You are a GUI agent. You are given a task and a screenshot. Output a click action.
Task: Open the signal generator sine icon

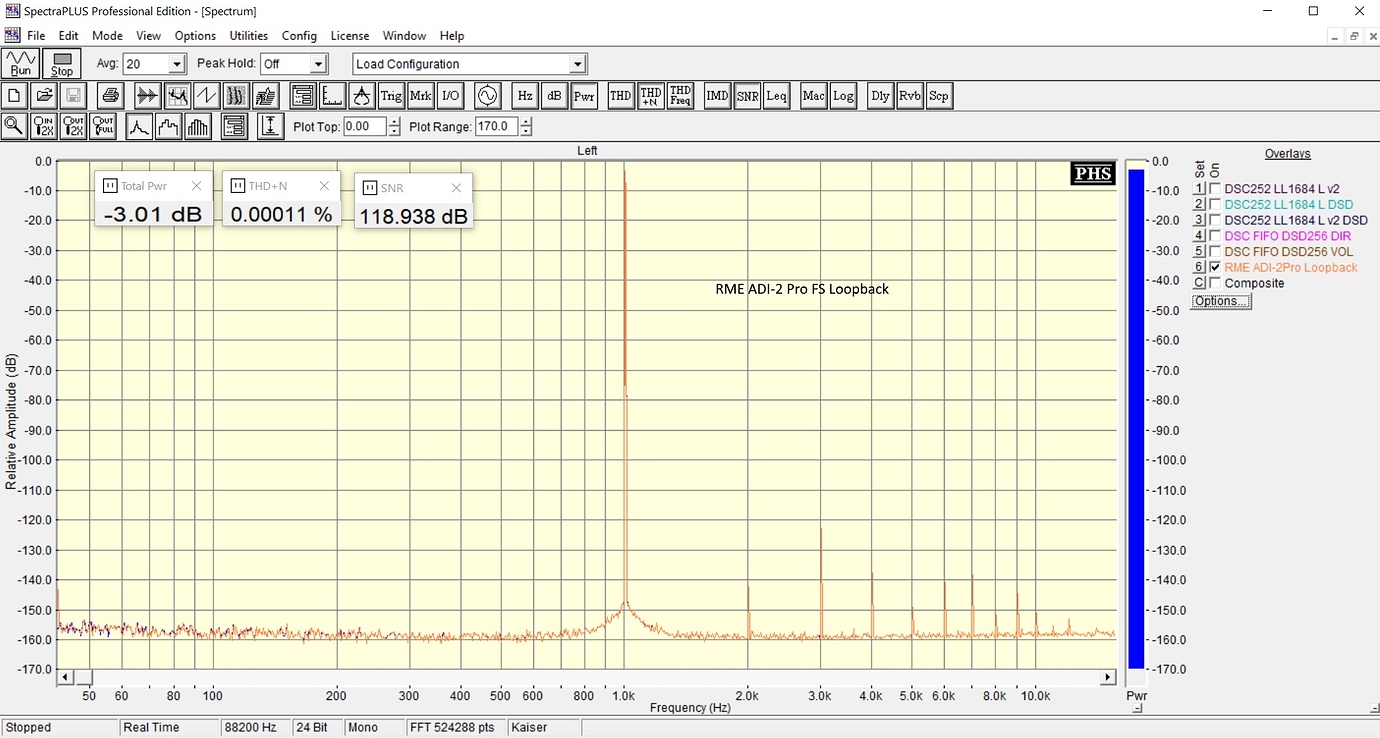(x=487, y=96)
